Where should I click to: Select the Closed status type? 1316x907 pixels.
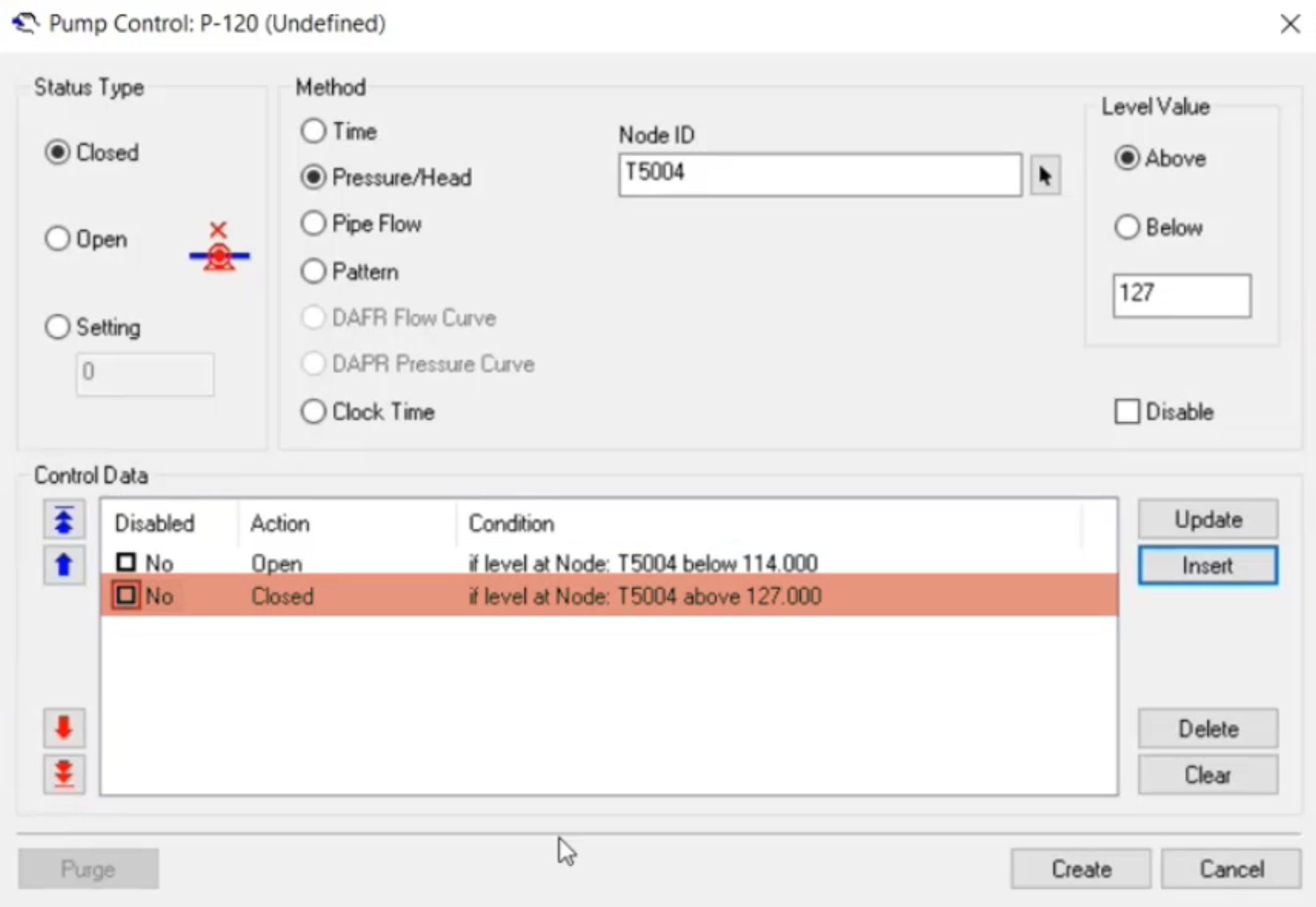click(x=92, y=152)
